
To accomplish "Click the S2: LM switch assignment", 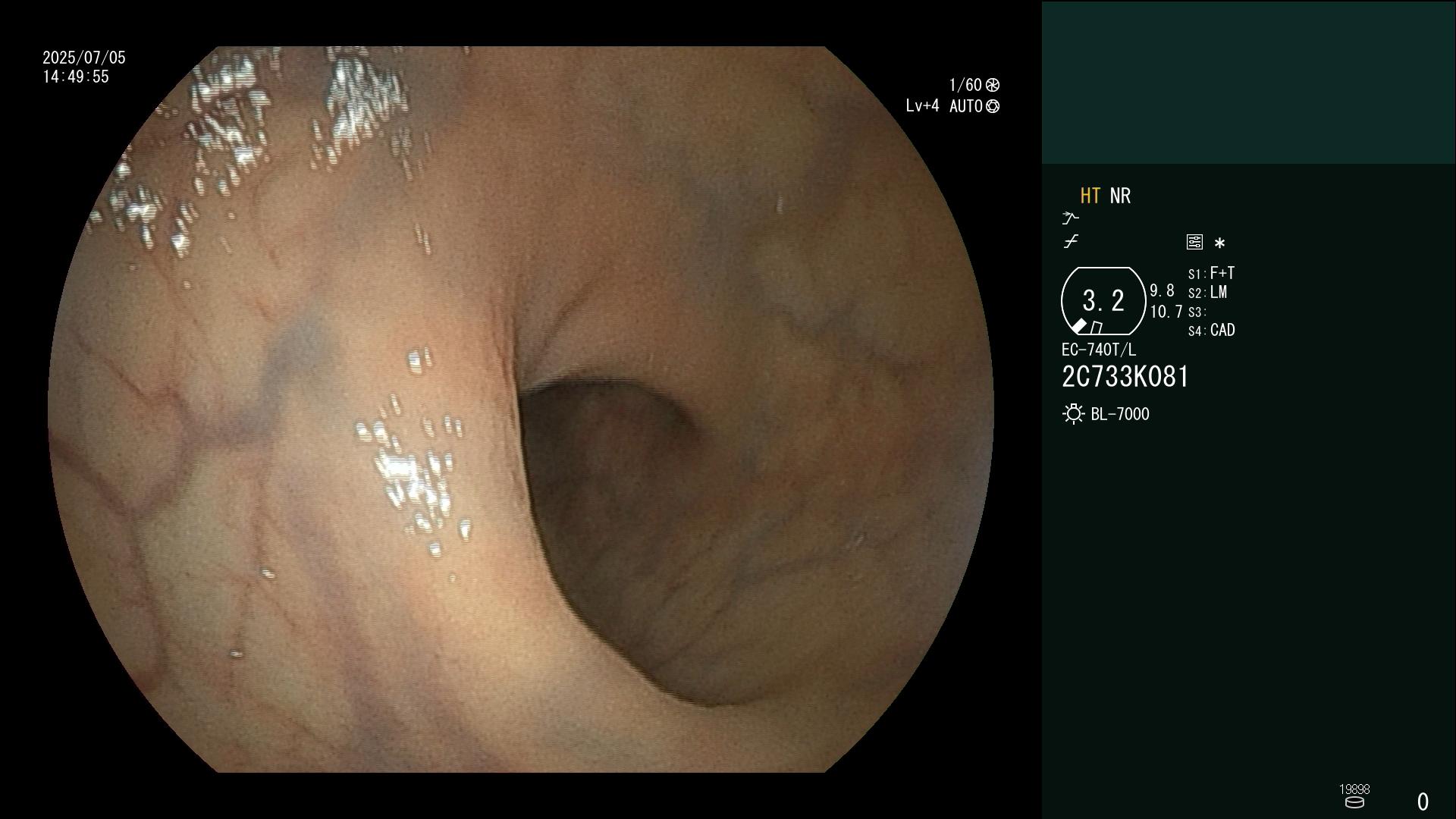I will (1207, 293).
